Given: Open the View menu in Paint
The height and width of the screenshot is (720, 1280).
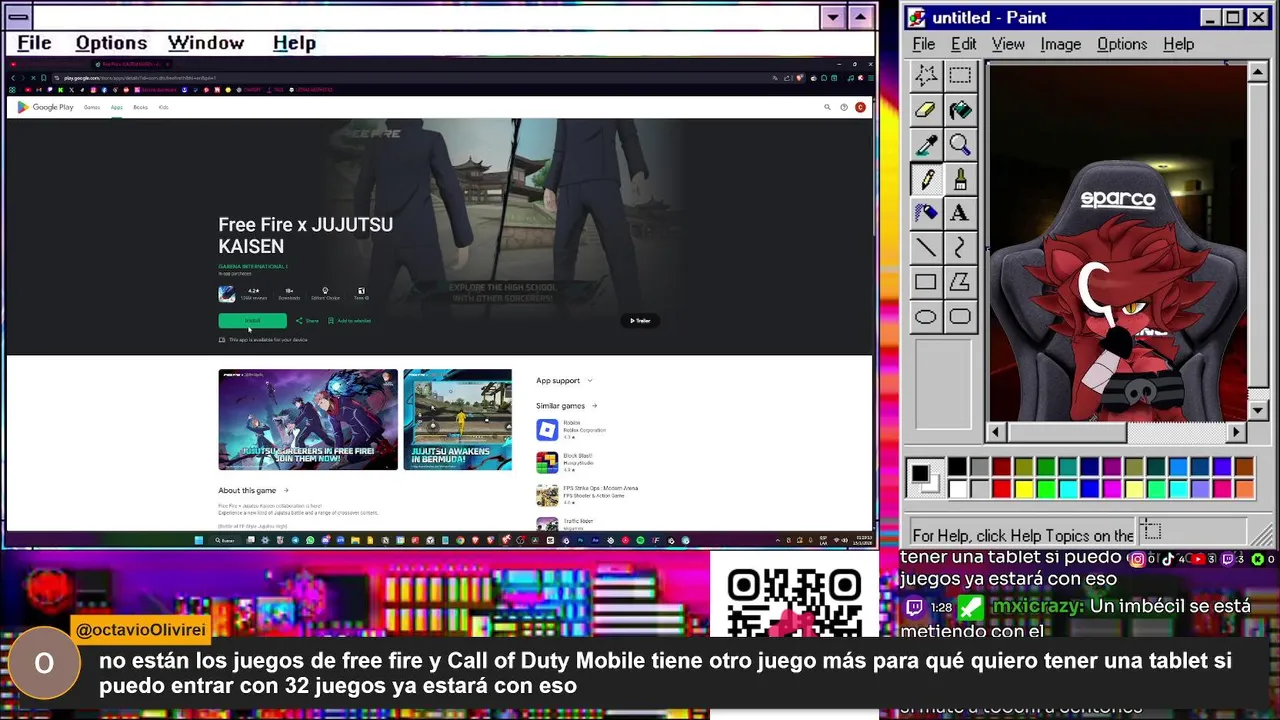Looking at the screenshot, I should coord(1008,44).
